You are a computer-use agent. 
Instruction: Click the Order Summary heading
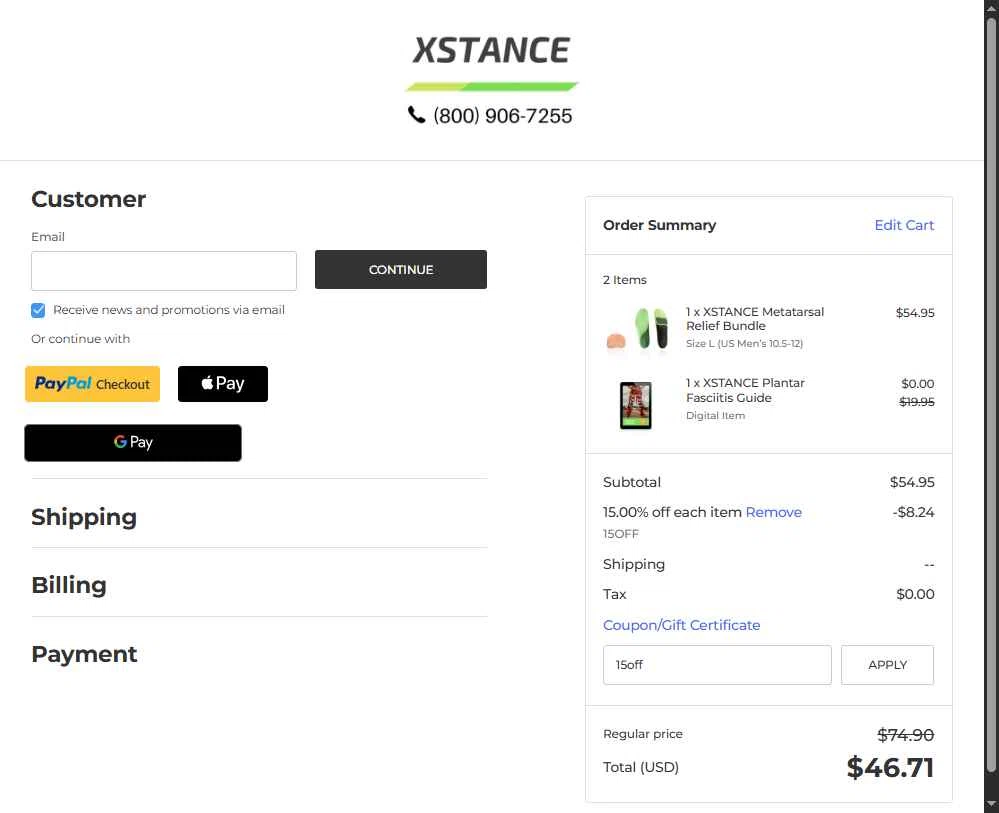(659, 225)
